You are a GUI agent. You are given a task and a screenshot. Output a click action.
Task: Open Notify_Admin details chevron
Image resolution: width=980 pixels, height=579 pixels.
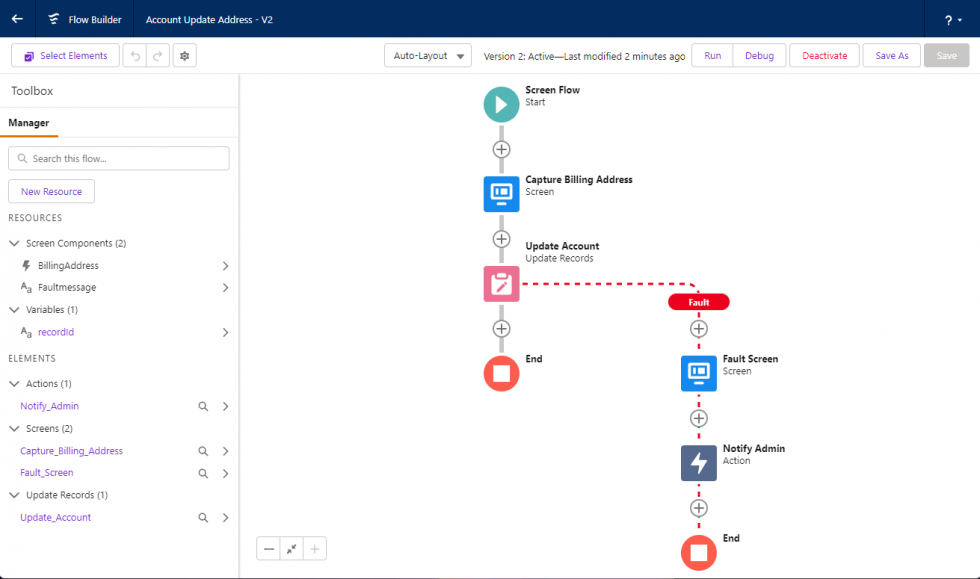point(226,406)
